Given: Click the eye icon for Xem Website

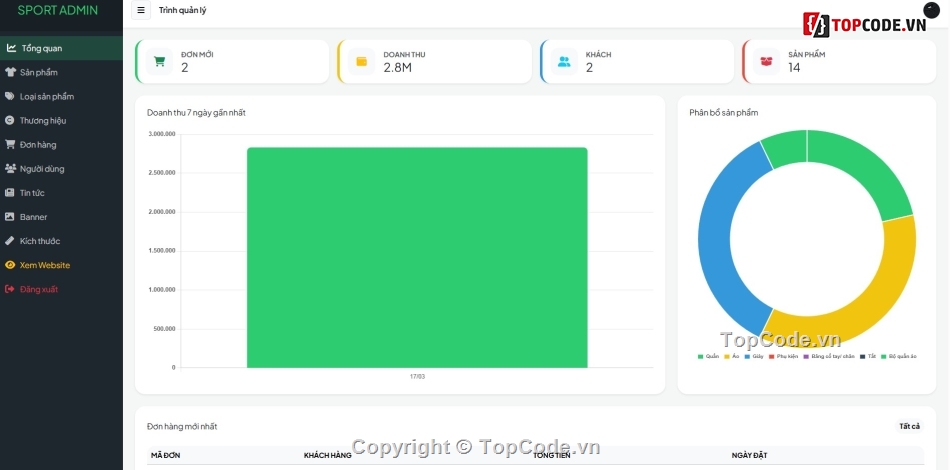Looking at the screenshot, I should [x=10, y=265].
